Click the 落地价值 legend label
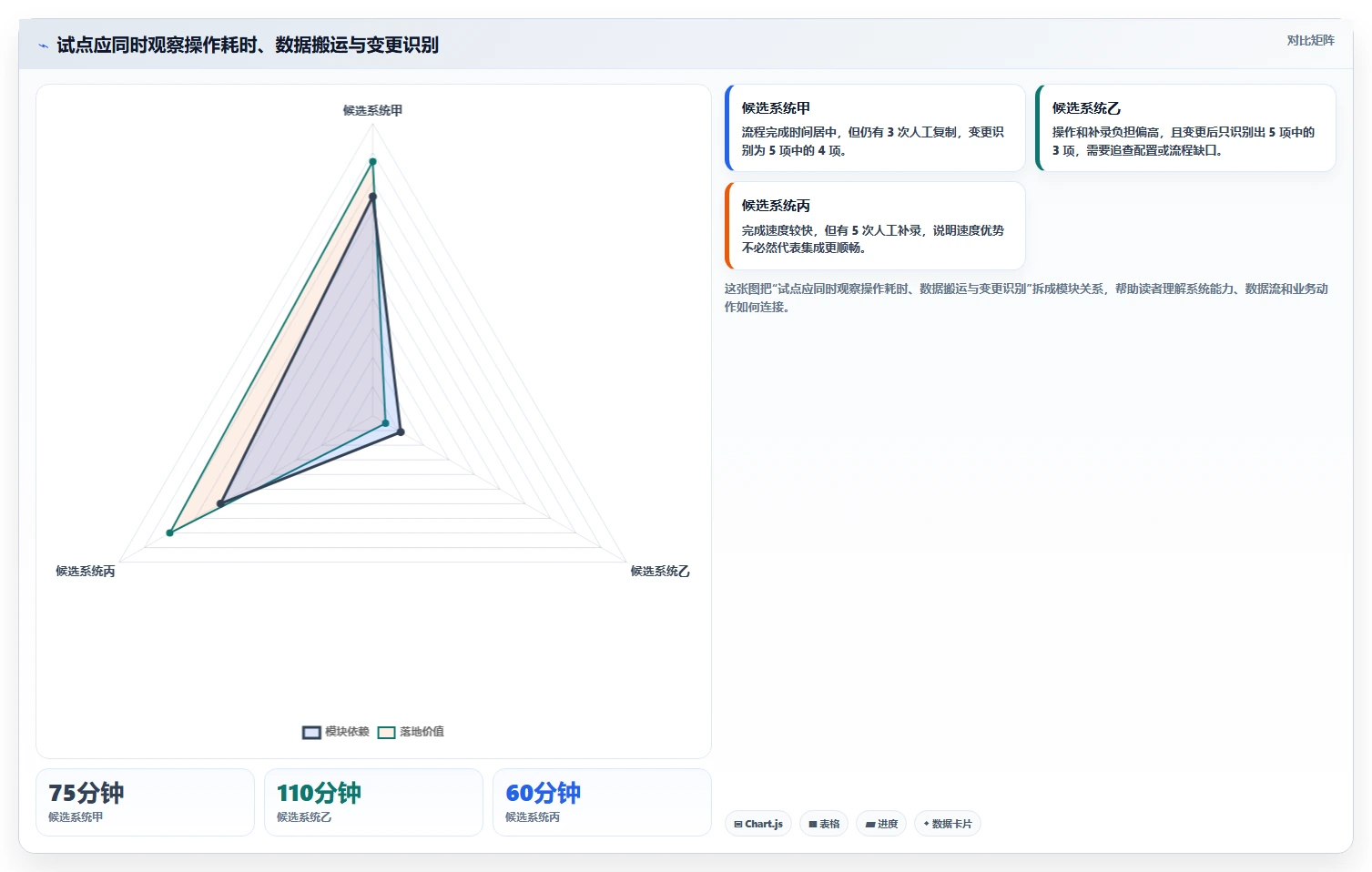Screen dimensions: 1372x872 coord(422,732)
